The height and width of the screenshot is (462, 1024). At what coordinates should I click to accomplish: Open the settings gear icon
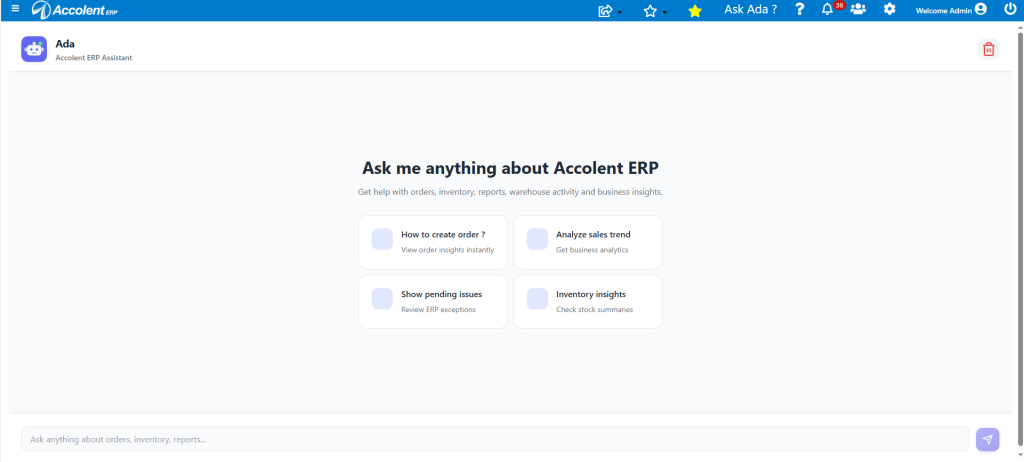889,9
